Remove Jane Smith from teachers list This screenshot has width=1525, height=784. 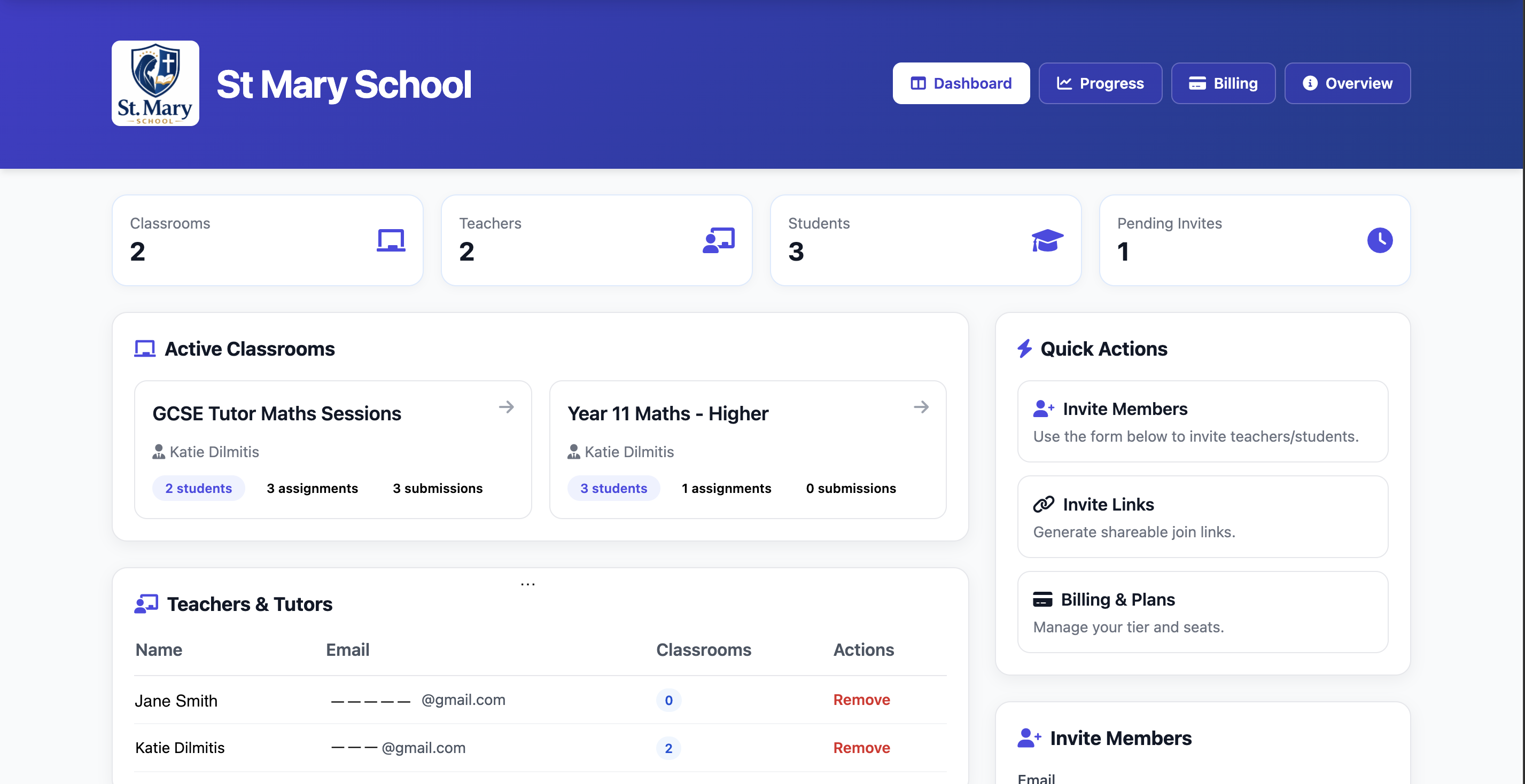861,700
